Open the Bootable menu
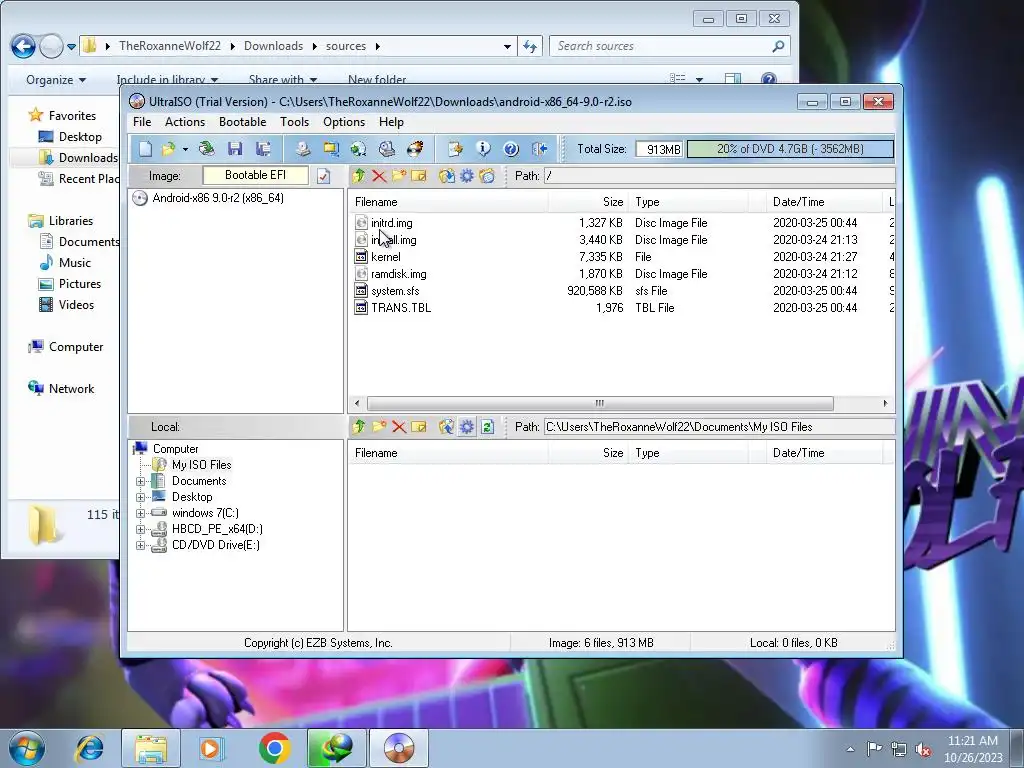 pyautogui.click(x=242, y=122)
